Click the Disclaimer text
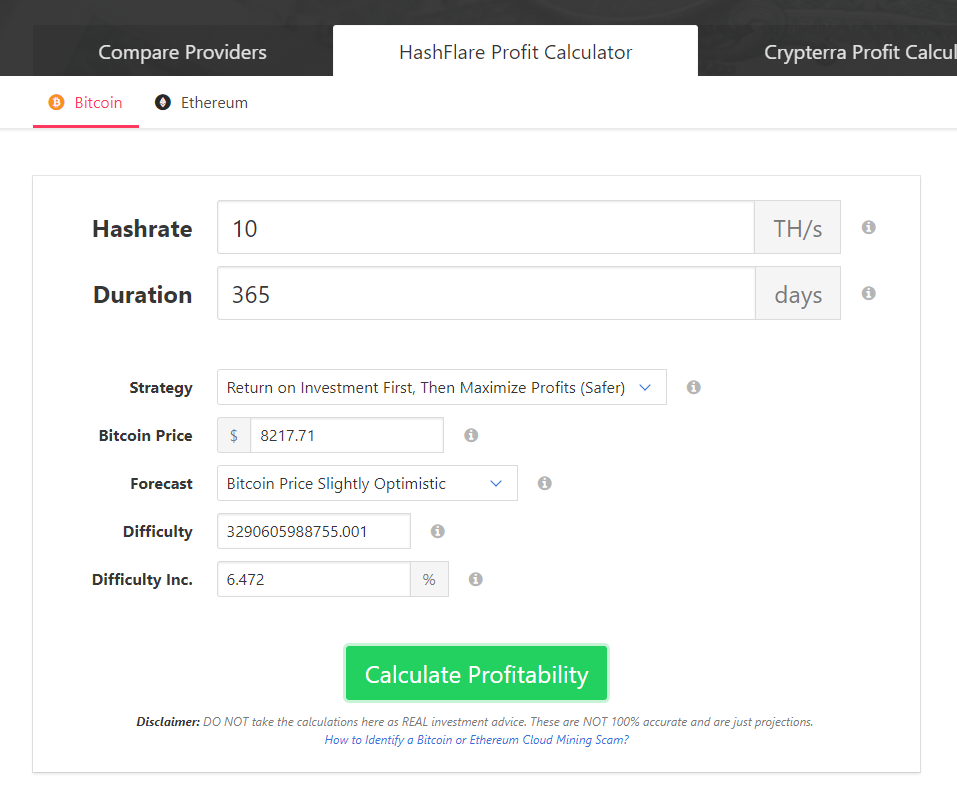The height and width of the screenshot is (794, 957). click(x=475, y=722)
